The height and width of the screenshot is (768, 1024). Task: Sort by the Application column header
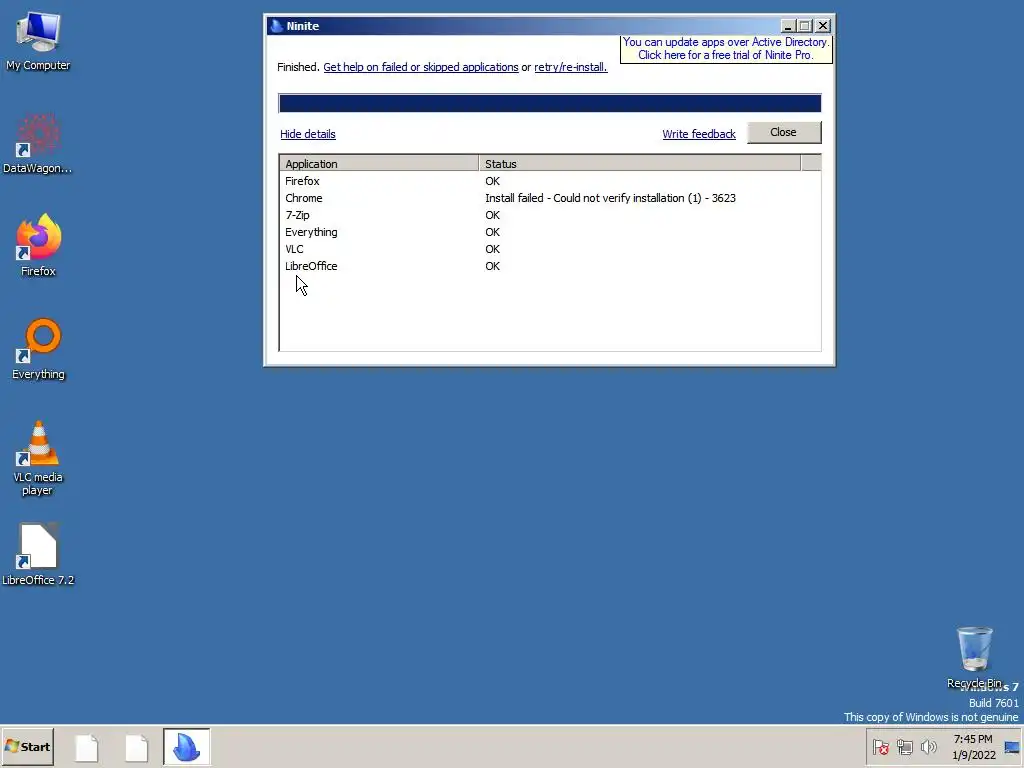(x=379, y=164)
